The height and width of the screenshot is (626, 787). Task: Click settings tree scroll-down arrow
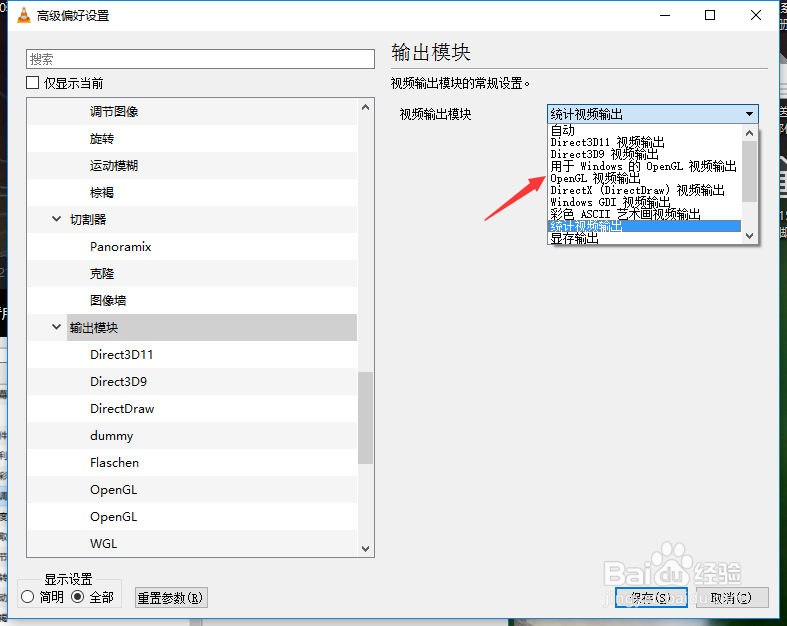pos(365,548)
